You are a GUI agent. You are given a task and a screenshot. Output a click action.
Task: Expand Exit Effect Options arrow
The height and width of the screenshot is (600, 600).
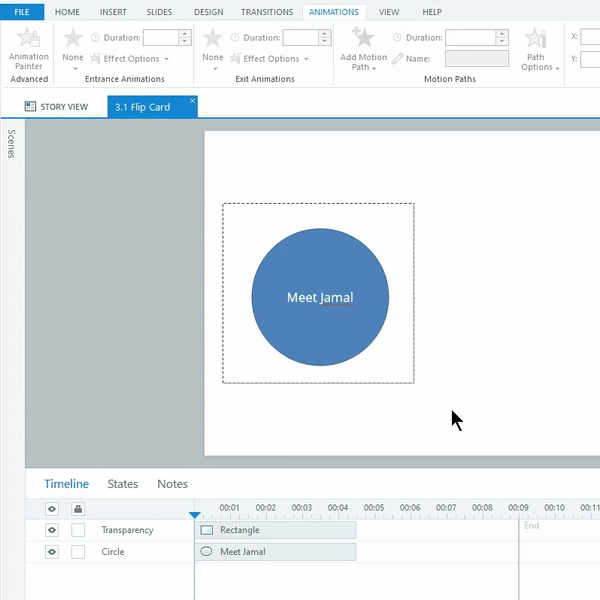coord(306,59)
